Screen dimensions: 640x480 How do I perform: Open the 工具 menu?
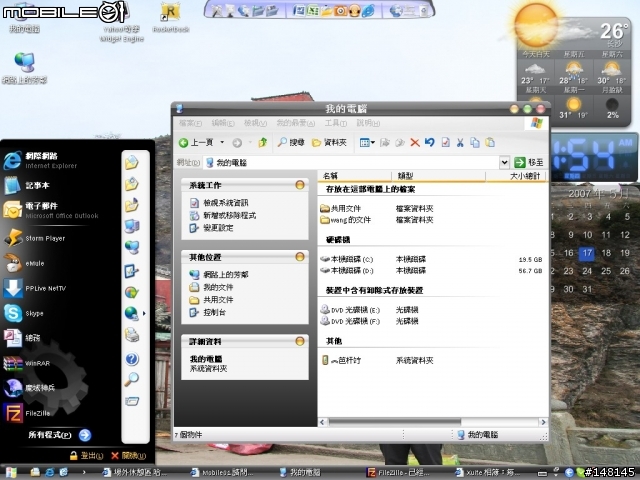click(x=336, y=123)
